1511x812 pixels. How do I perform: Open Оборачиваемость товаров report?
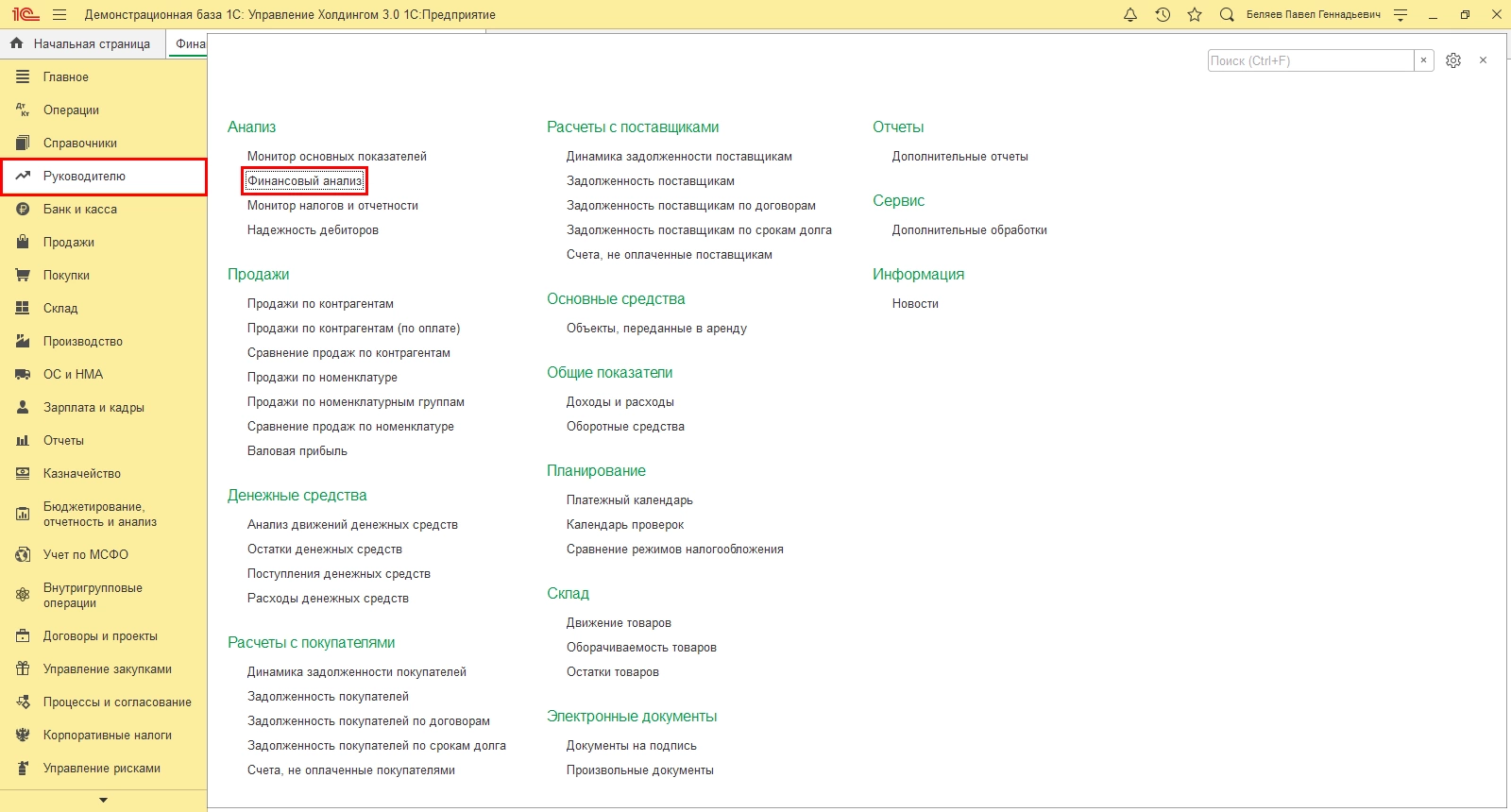(x=641, y=647)
